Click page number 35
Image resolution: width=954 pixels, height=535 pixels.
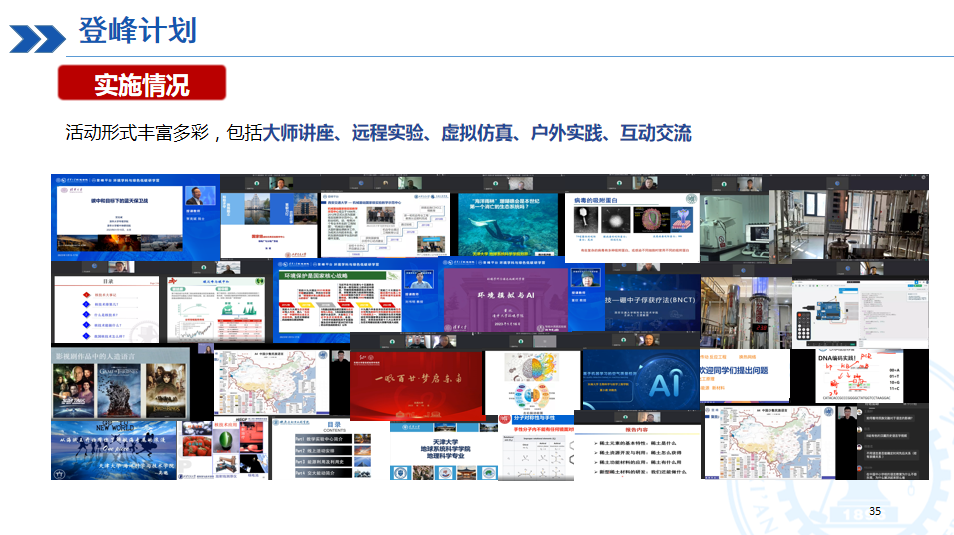click(875, 511)
